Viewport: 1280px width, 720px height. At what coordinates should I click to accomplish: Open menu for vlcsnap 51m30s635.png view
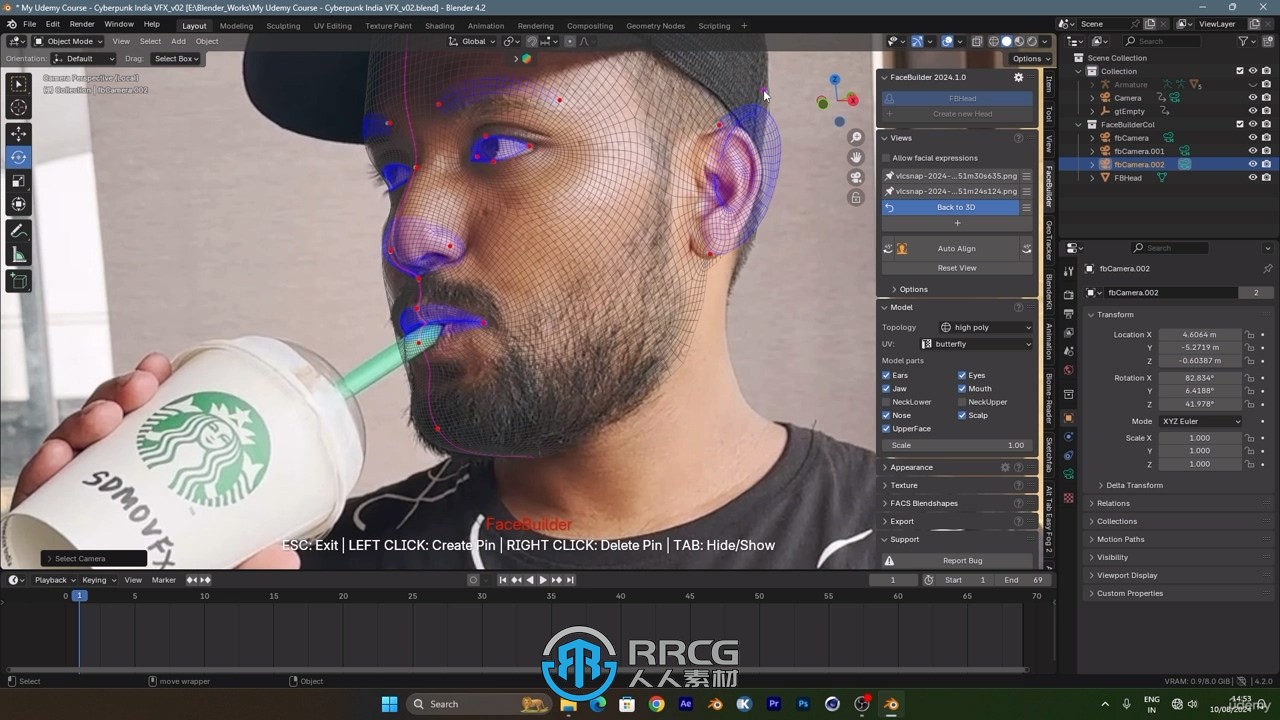[1026, 176]
